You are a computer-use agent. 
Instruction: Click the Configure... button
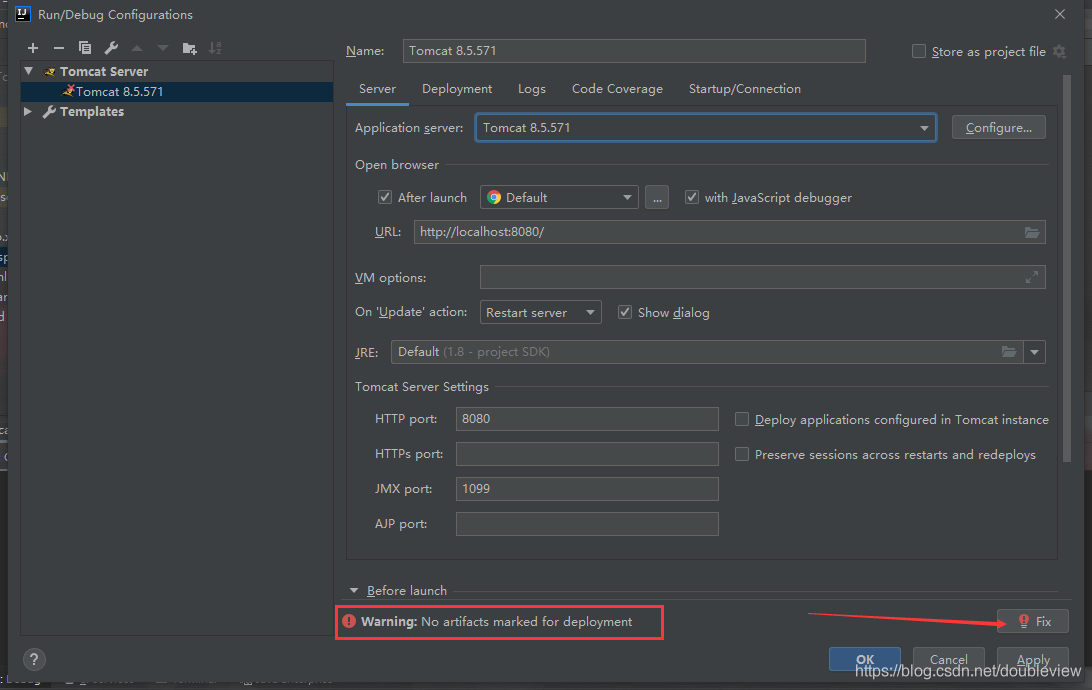[998, 128]
